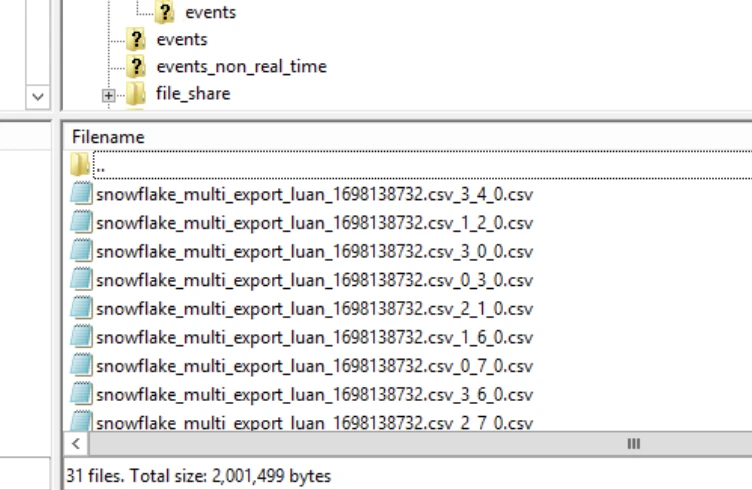This screenshot has width=752, height=490.
Task: Select the file_share folder label in the tree
Action: pos(193,94)
